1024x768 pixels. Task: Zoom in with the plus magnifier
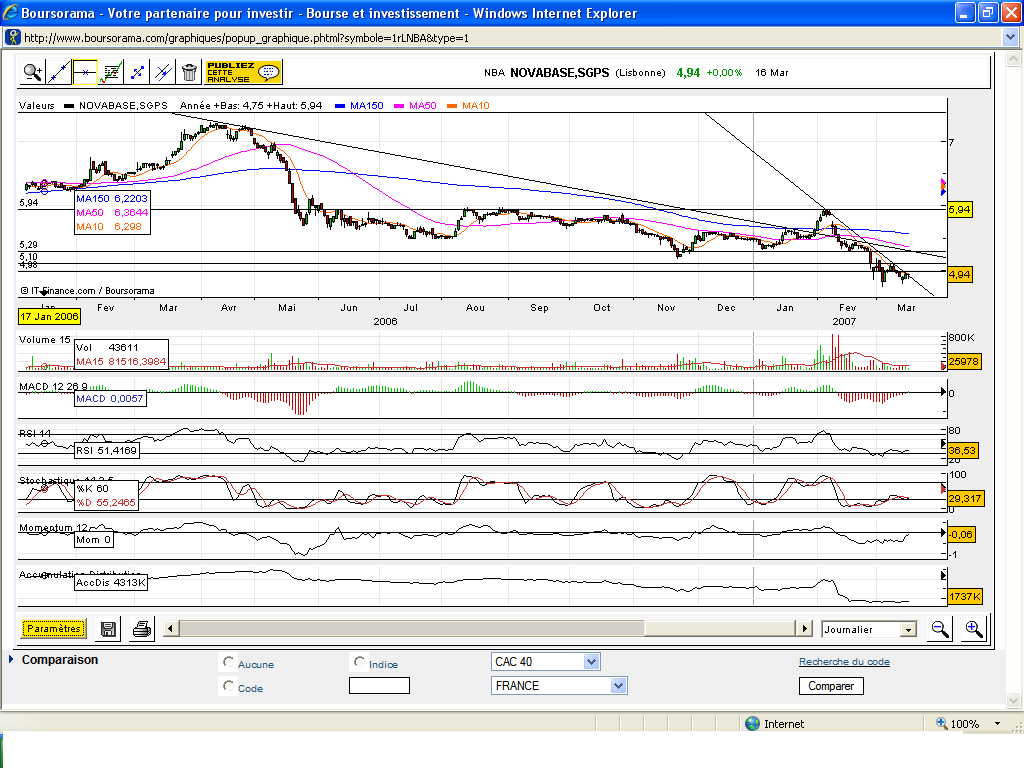point(973,629)
